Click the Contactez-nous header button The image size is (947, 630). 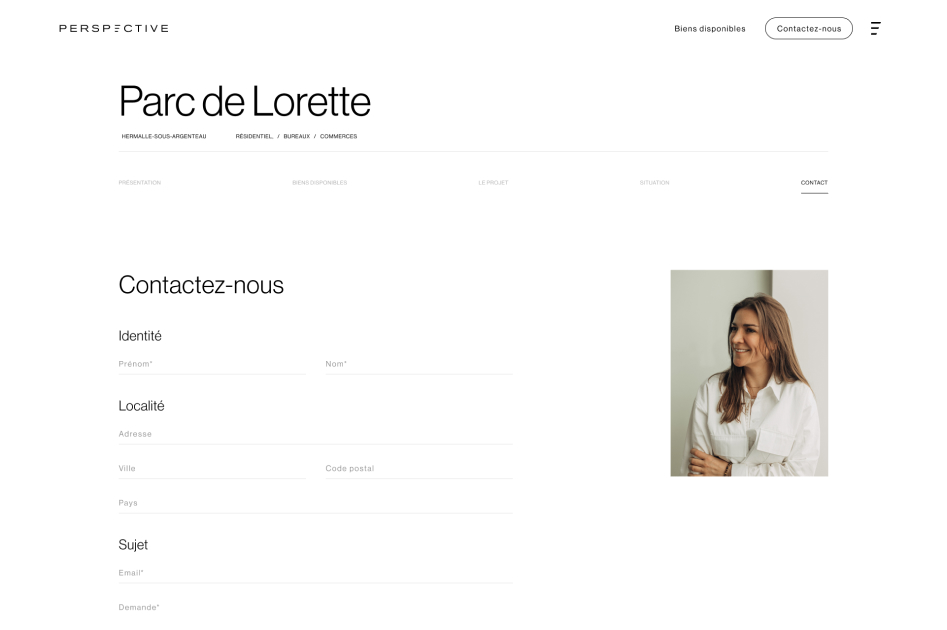coord(809,28)
